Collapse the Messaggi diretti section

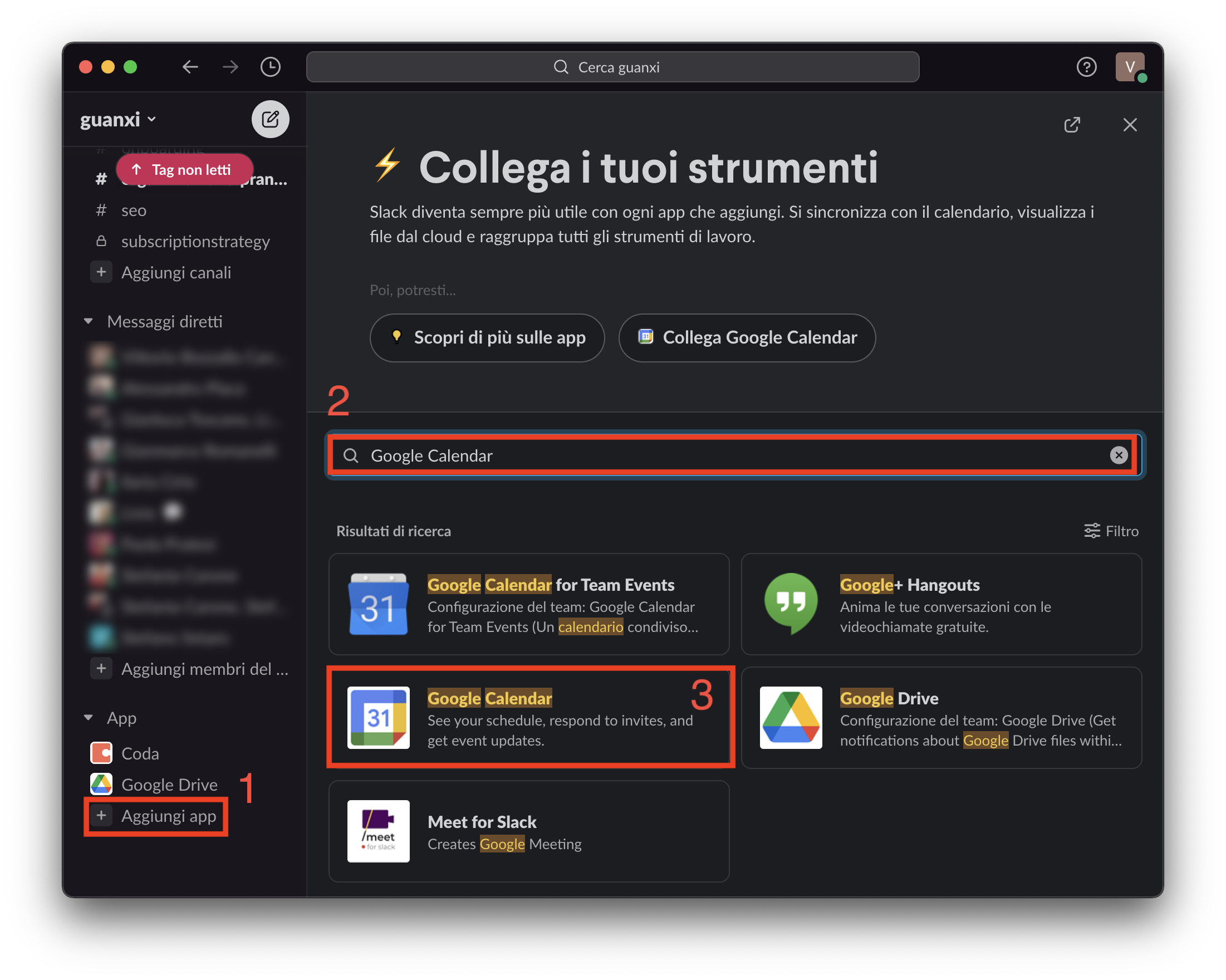click(88, 321)
